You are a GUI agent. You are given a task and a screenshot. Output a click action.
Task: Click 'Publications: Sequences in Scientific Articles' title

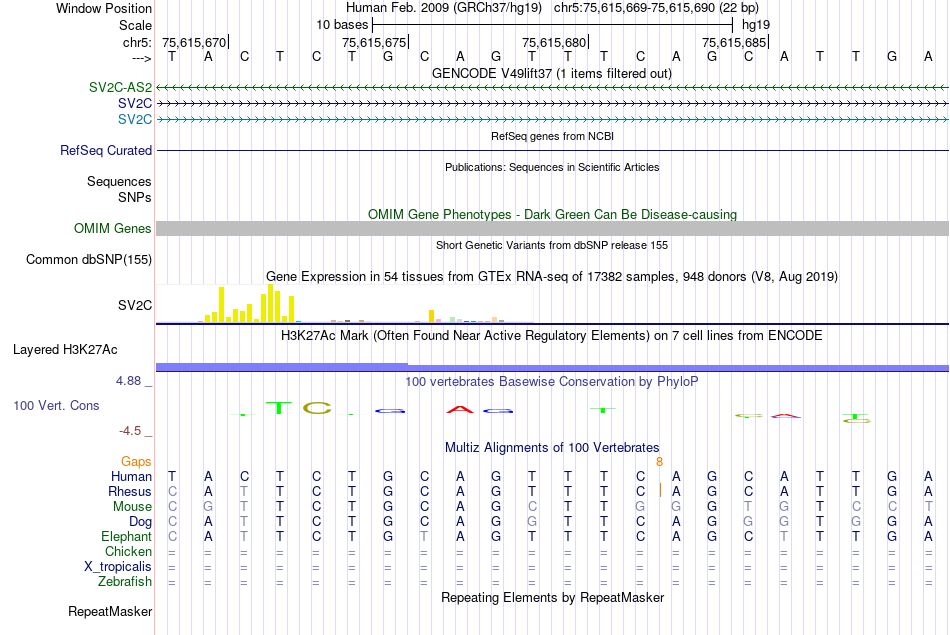coord(552,167)
